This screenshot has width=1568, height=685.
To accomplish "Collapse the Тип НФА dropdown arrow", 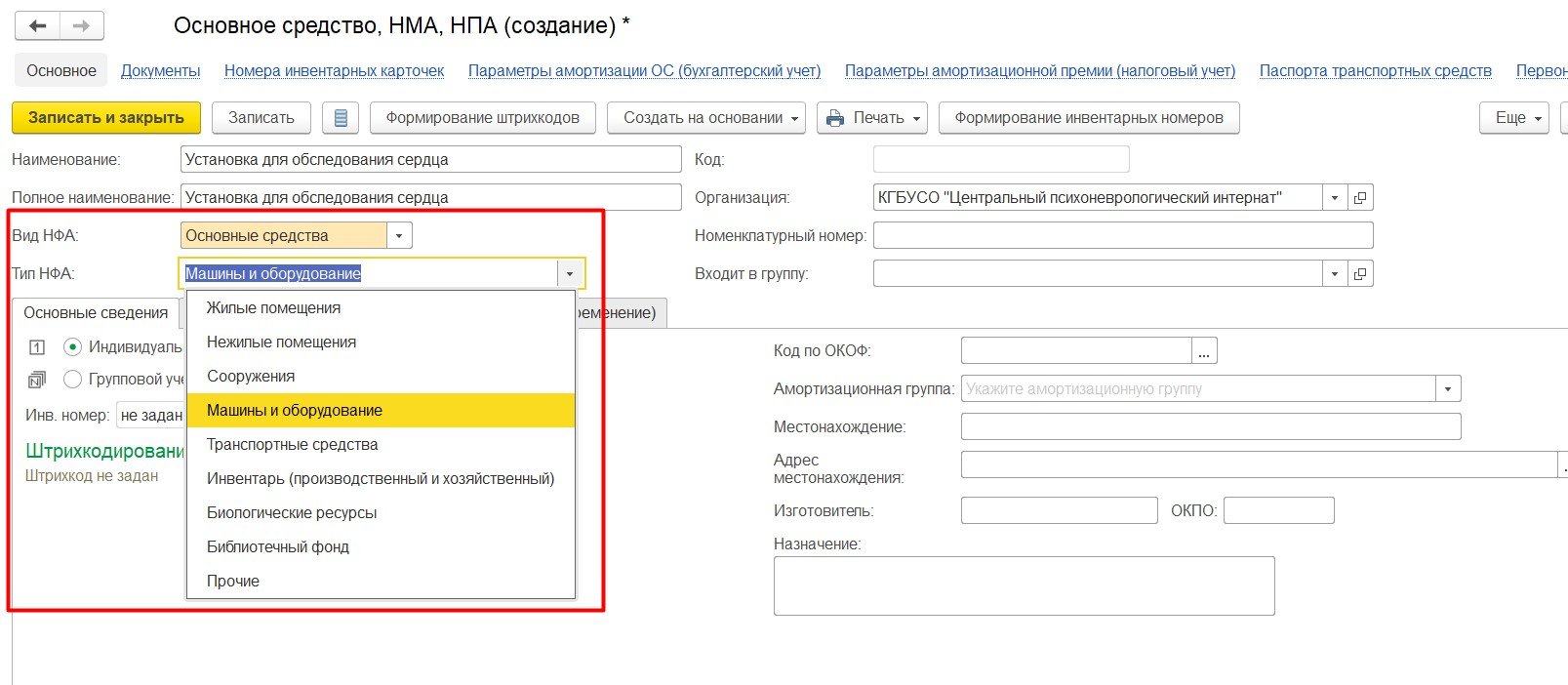I will pyautogui.click(x=570, y=274).
